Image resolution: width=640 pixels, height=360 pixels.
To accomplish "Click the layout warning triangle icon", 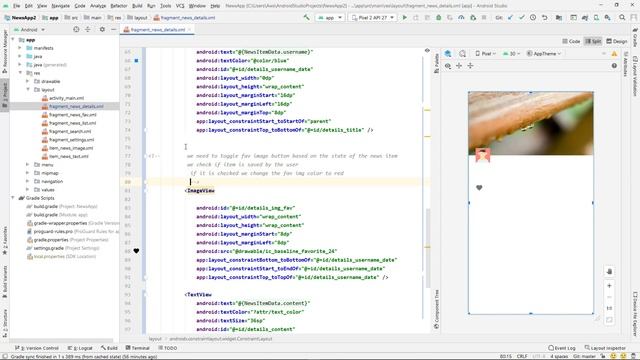I will pos(614,53).
